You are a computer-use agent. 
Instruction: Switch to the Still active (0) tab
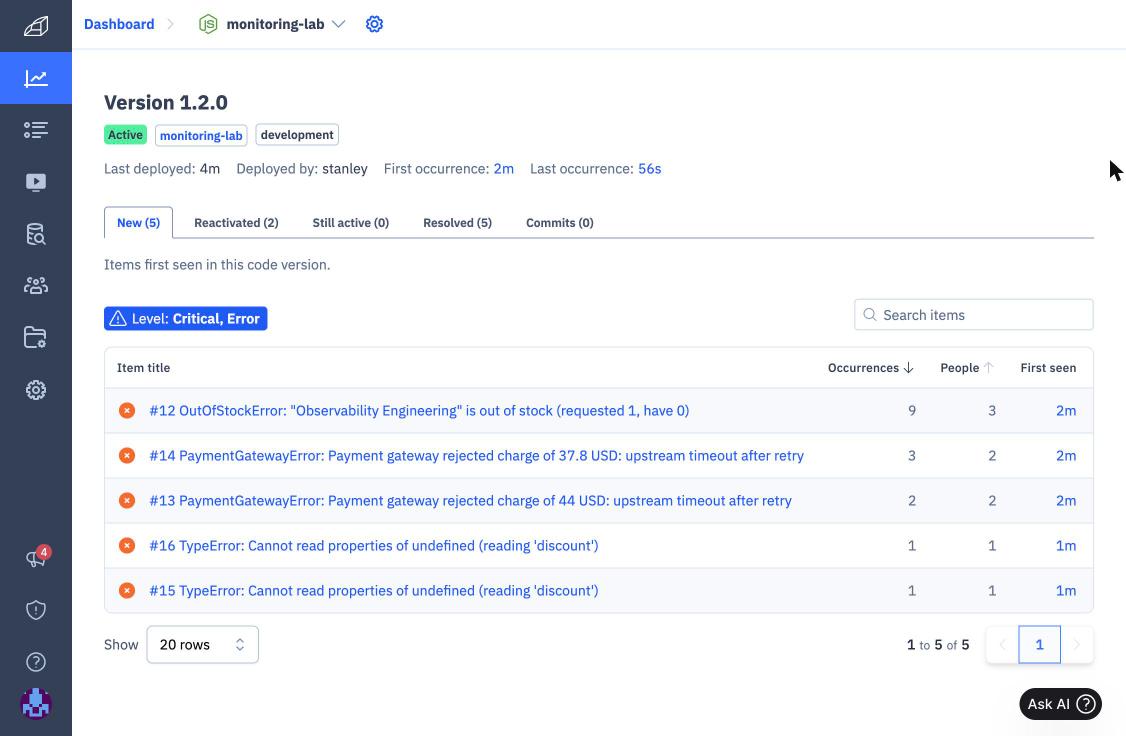pos(350,223)
